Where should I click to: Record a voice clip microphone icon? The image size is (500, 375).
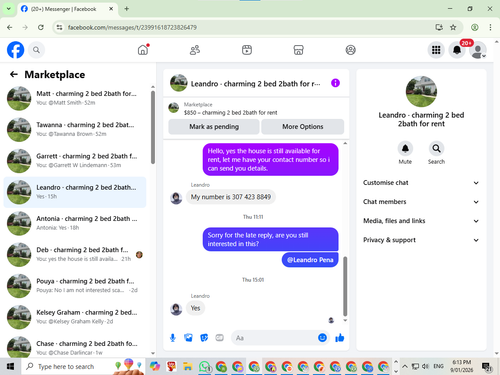173,338
